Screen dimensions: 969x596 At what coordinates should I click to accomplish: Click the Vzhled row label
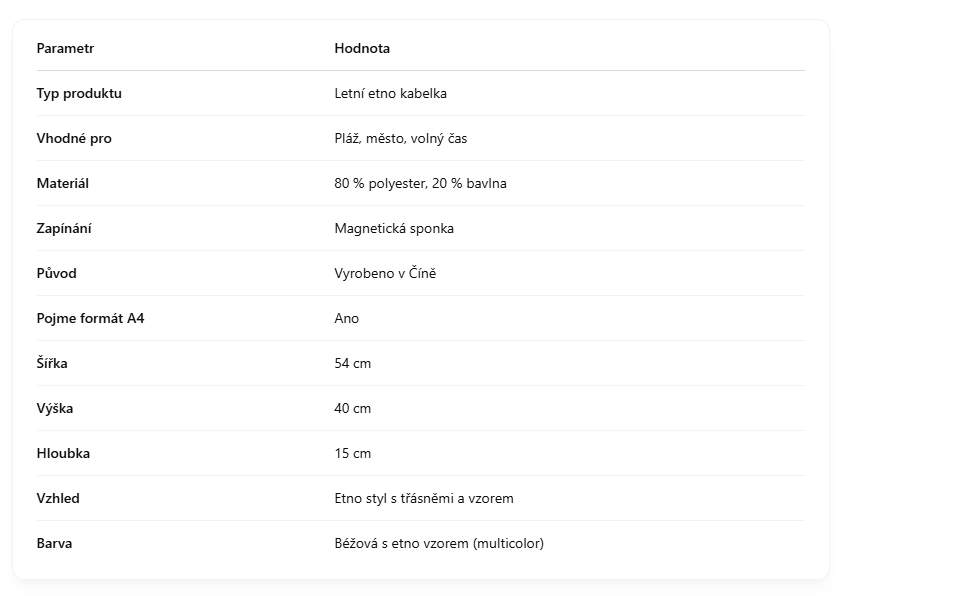tap(58, 498)
